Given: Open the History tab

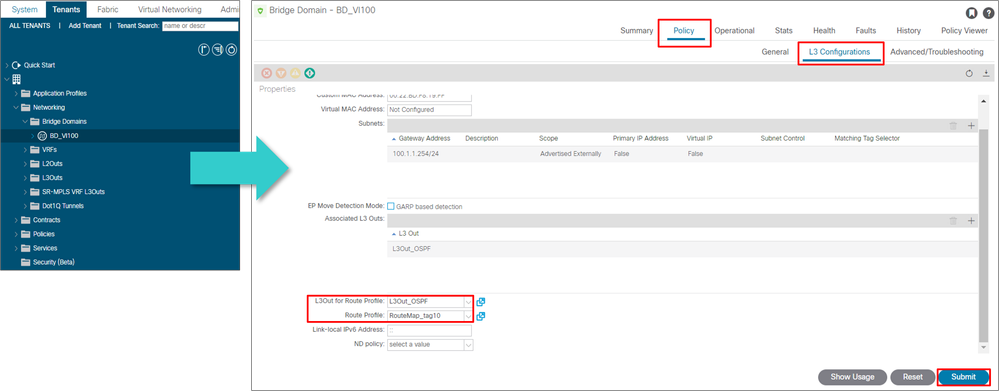Looking at the screenshot, I should pos(908,31).
